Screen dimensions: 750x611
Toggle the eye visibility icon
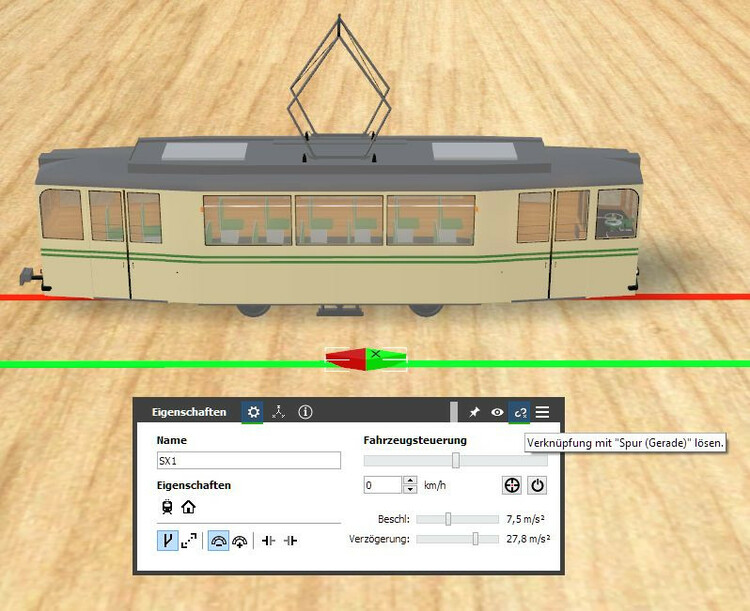tap(497, 412)
